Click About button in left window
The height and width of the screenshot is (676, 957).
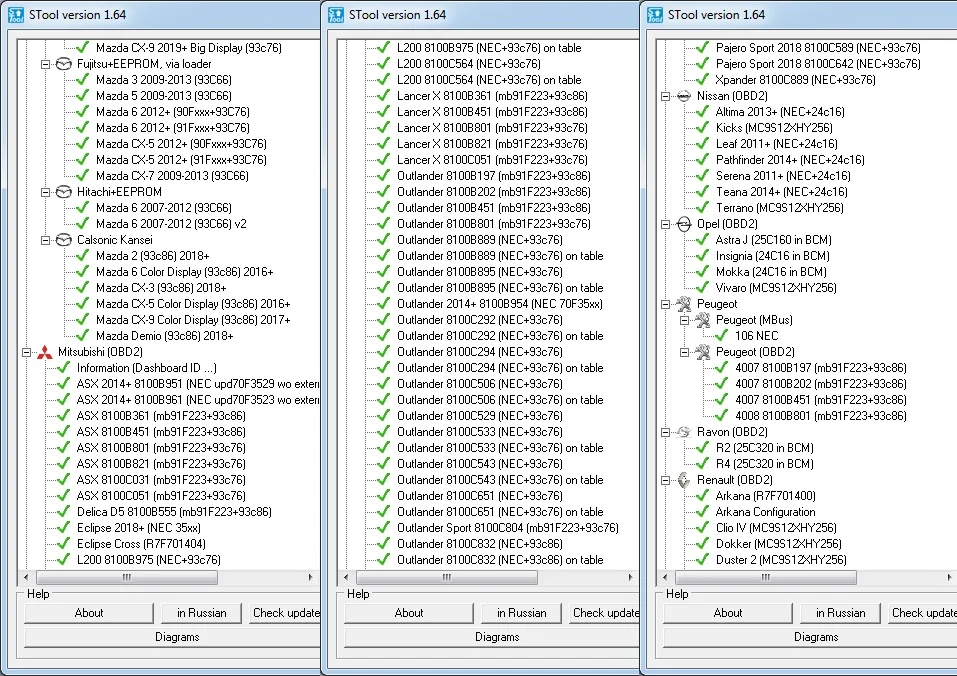pos(88,613)
